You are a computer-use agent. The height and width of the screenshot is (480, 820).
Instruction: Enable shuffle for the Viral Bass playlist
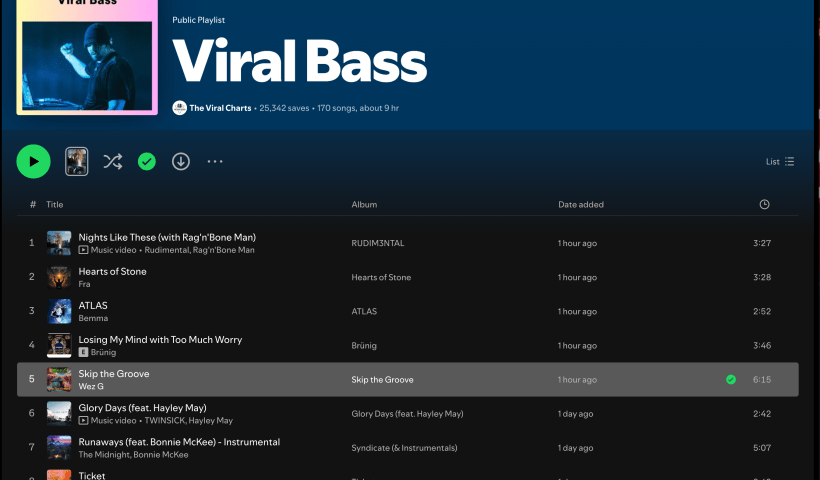pyautogui.click(x=113, y=161)
